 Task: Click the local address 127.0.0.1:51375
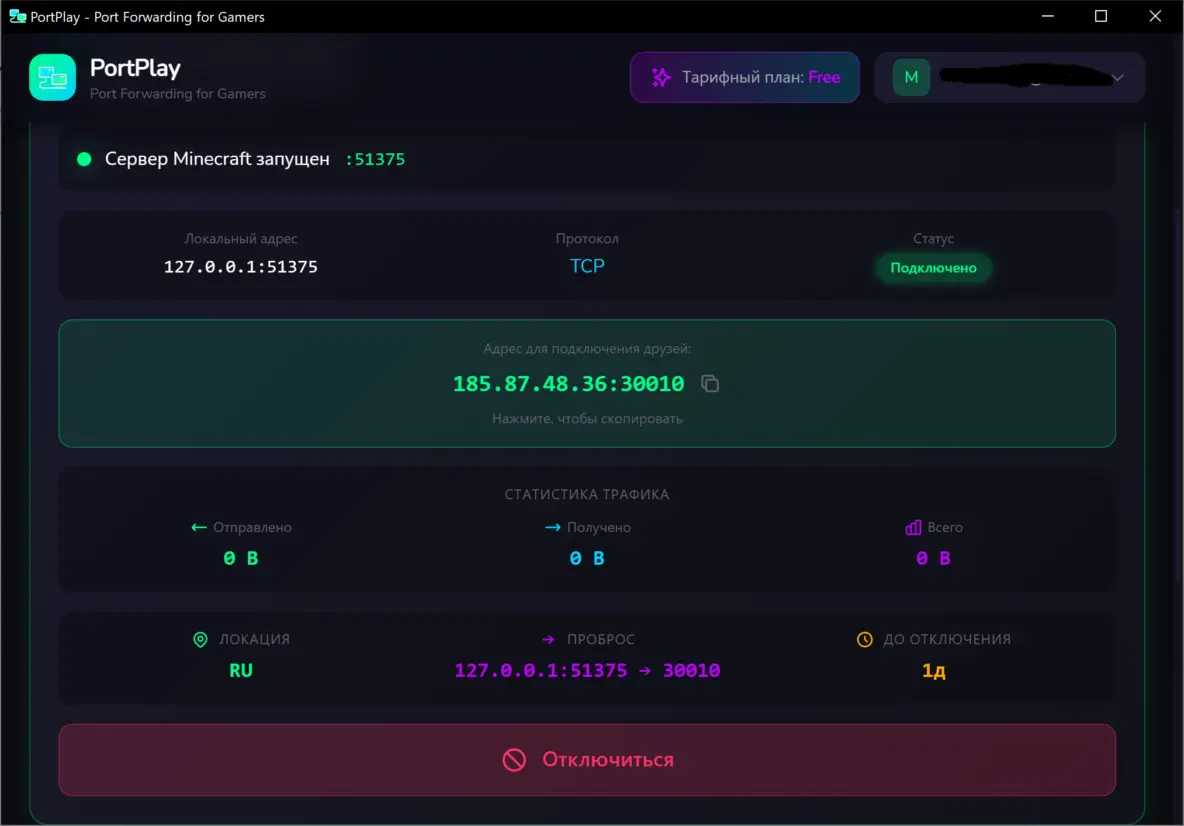coord(241,267)
